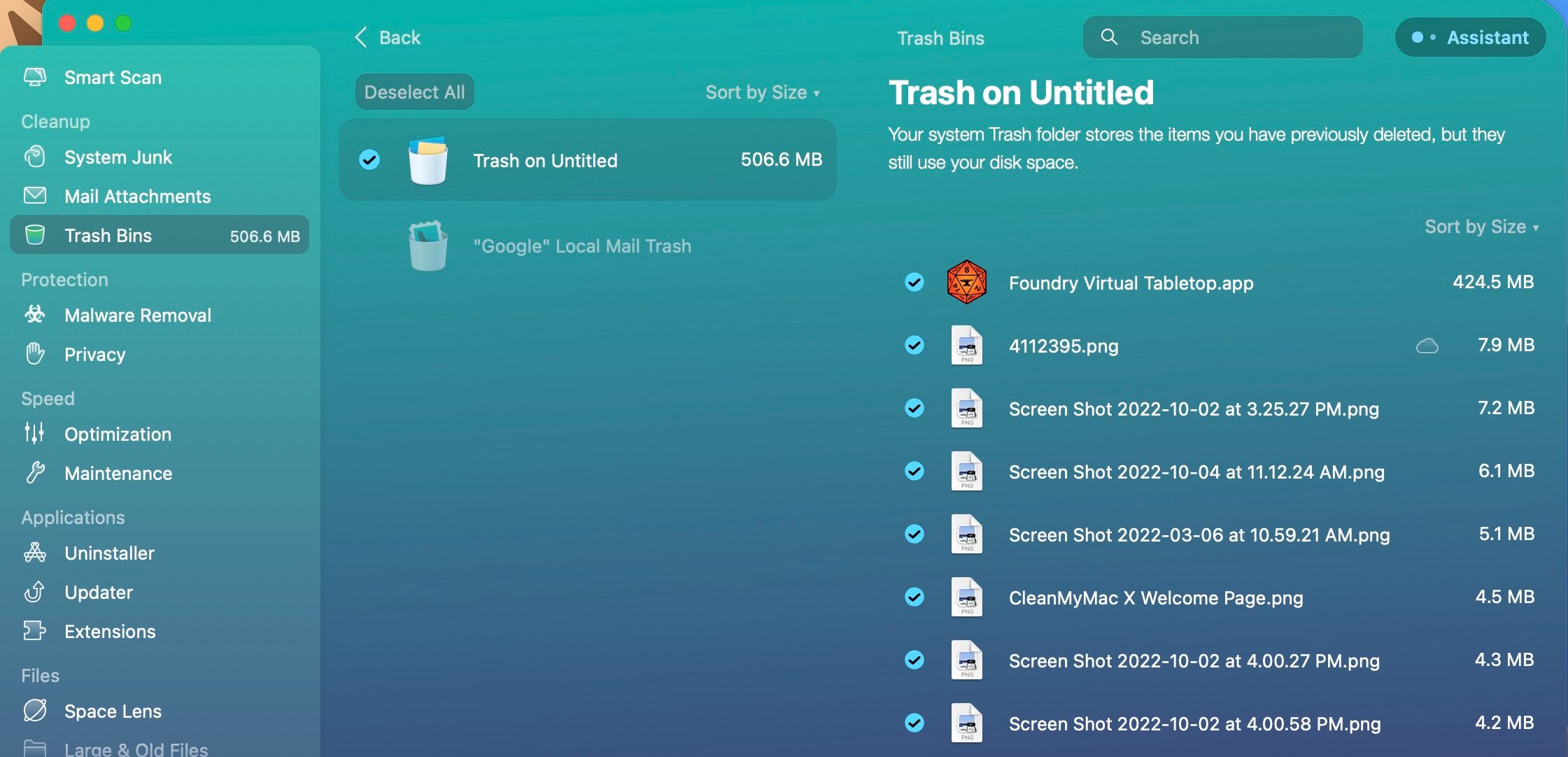Click the Extensions puzzle icon
This screenshot has width=1568, height=757.
tap(35, 631)
